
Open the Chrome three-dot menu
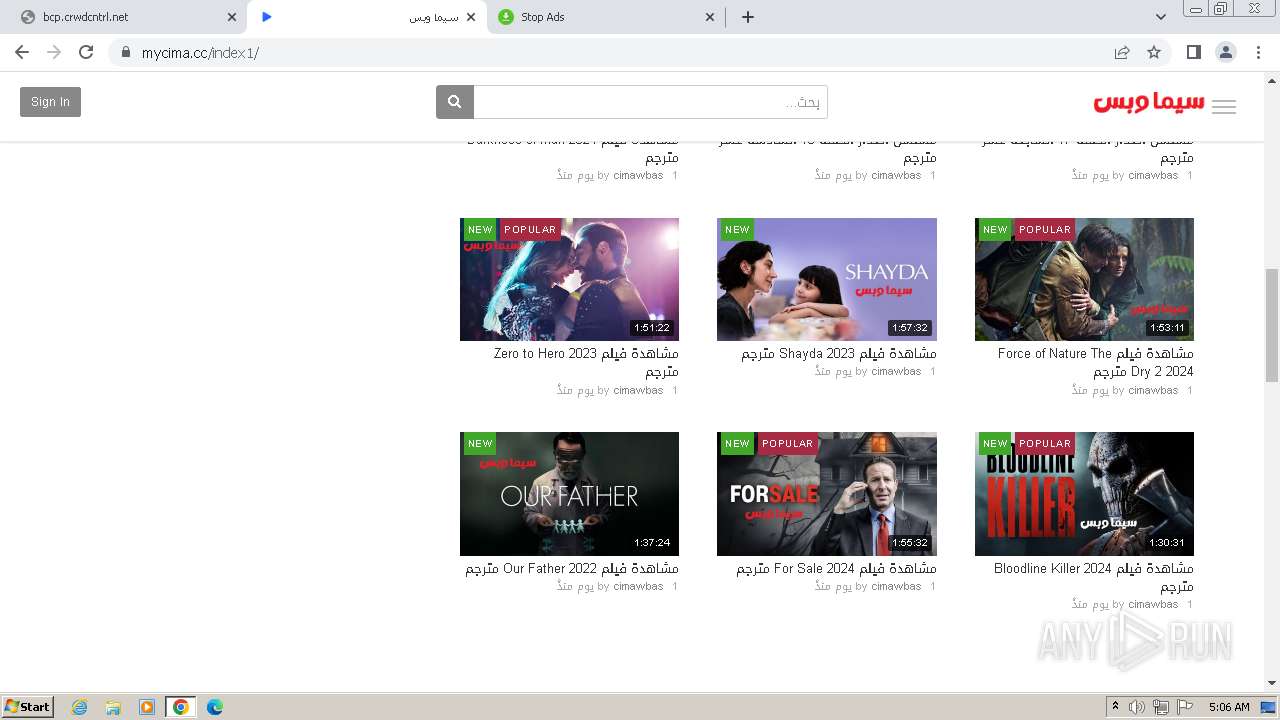tap(1258, 52)
